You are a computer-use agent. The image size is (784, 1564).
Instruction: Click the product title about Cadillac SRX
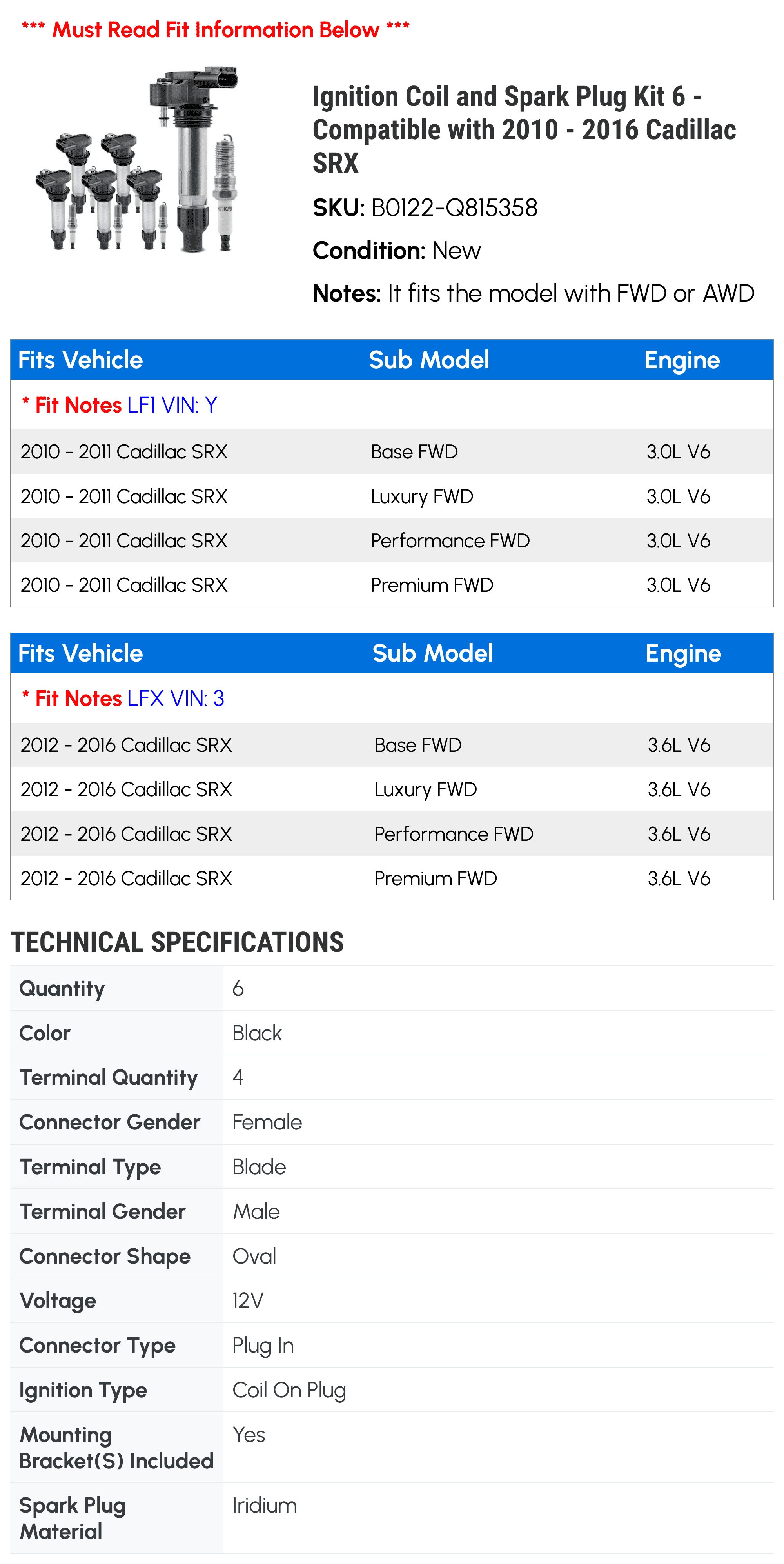coord(524,129)
